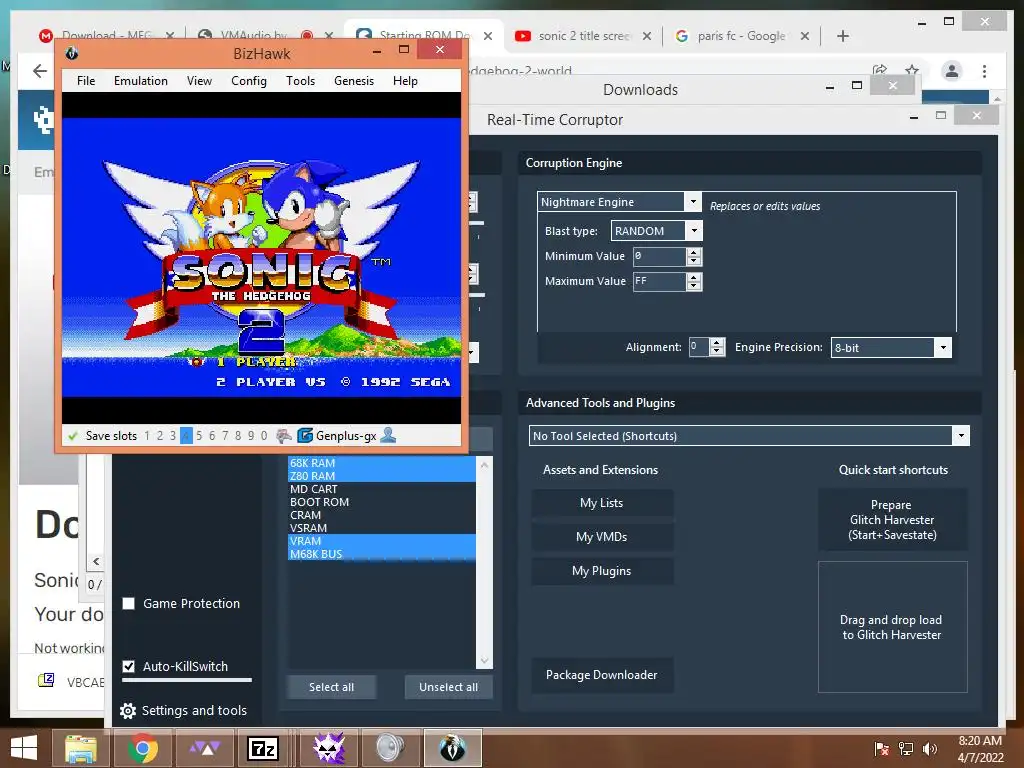This screenshot has height=768, width=1024.
Task: Open BizHawk Emulation menu
Action: point(140,80)
